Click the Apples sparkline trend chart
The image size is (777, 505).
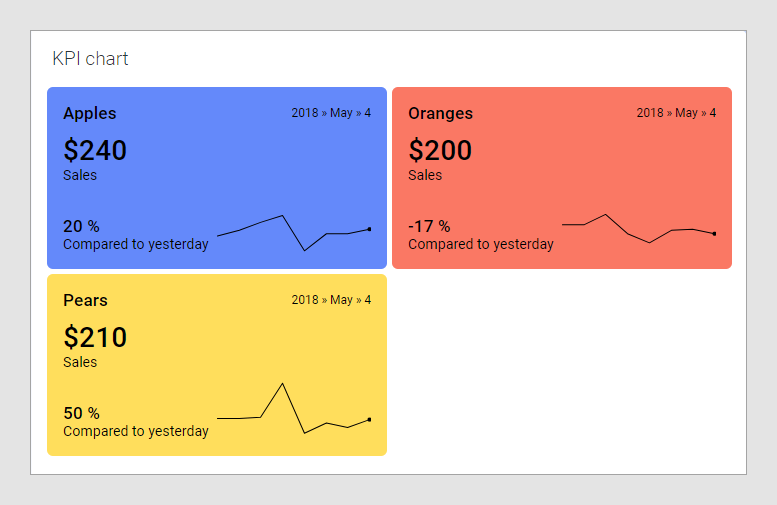coord(294,232)
